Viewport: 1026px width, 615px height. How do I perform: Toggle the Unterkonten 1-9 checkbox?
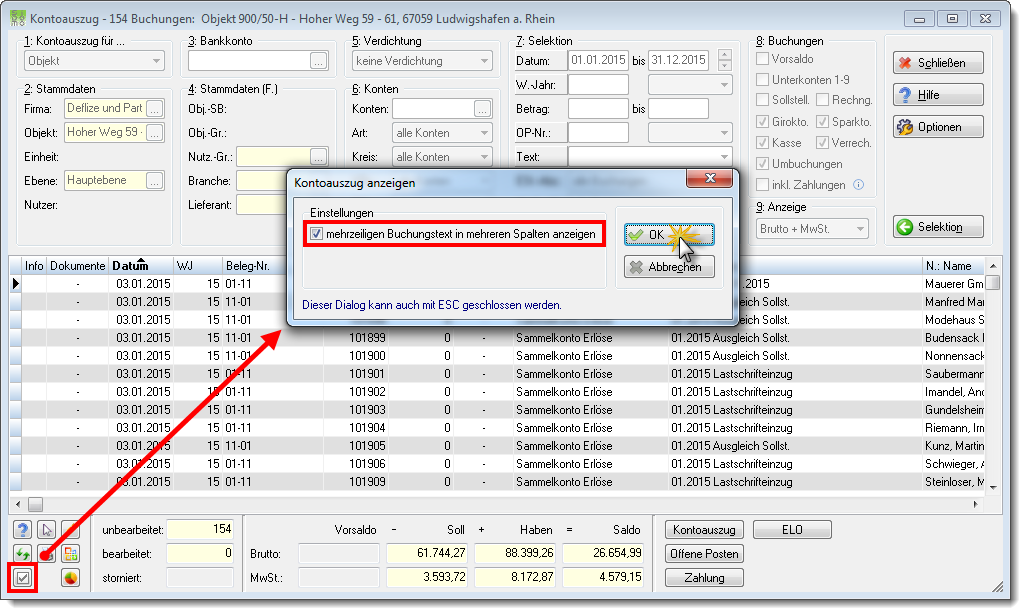[x=762, y=80]
